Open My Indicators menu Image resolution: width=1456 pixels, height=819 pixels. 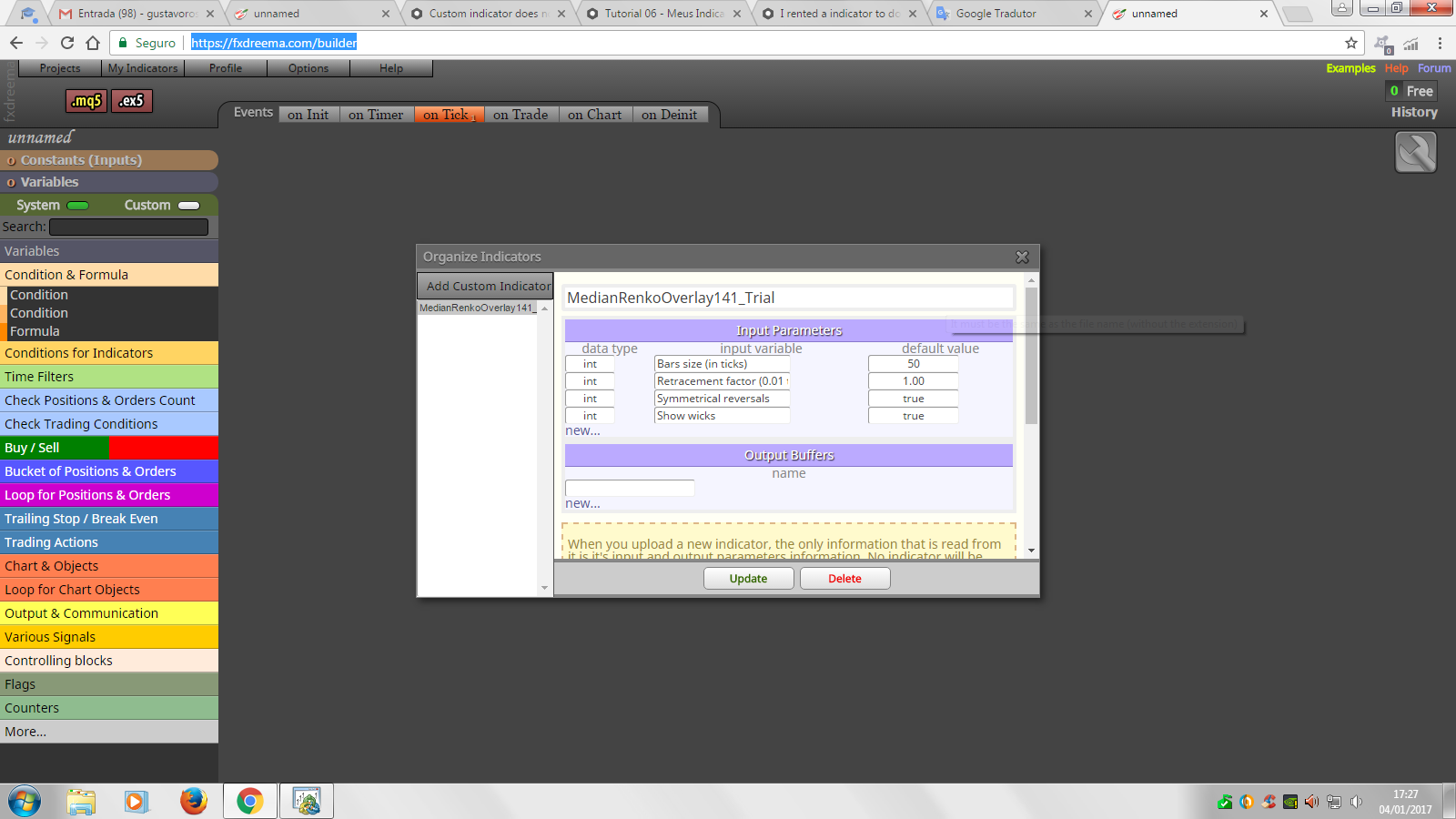[143, 68]
